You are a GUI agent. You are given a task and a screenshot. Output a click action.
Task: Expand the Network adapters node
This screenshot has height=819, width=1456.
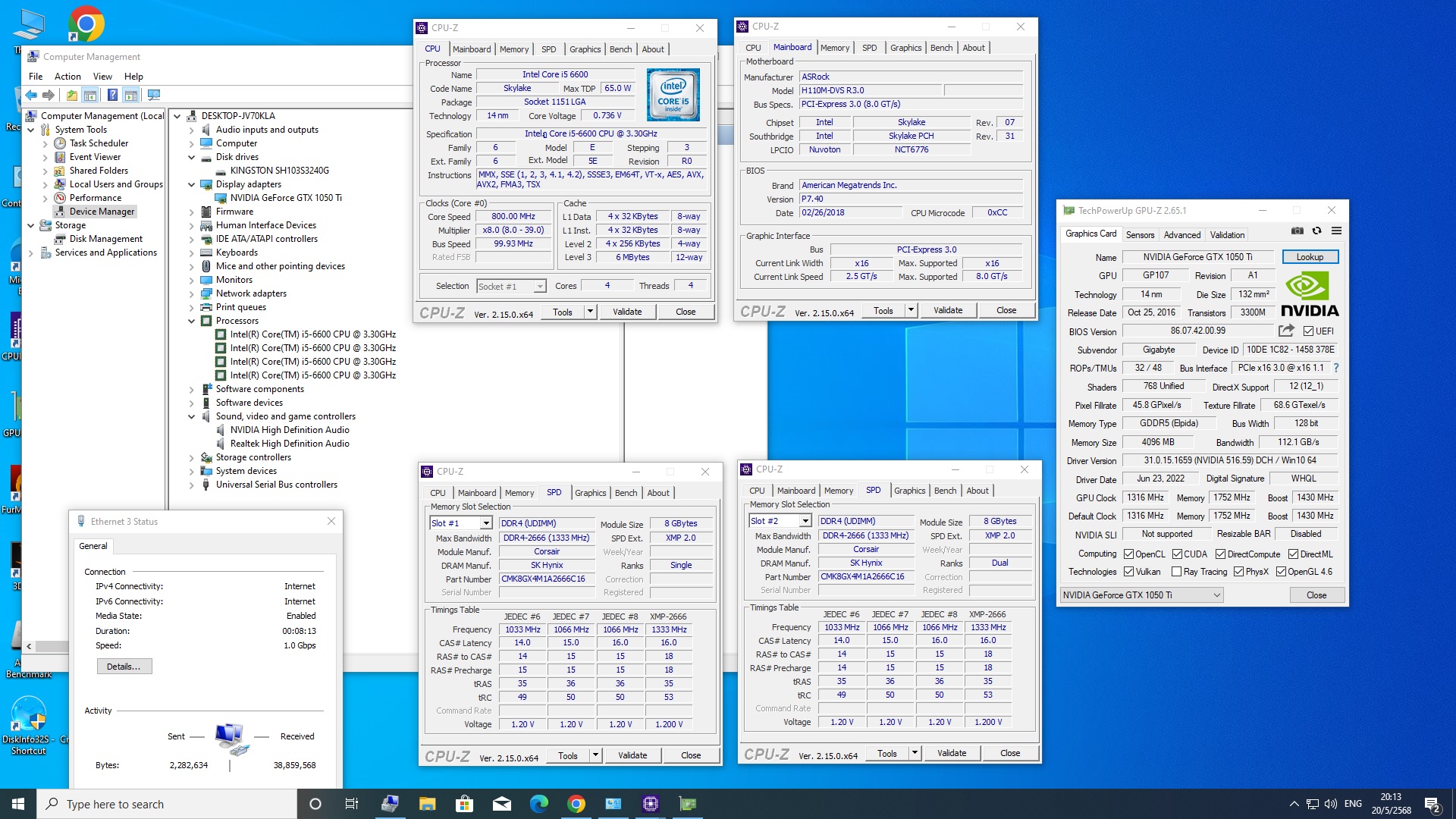coord(192,294)
